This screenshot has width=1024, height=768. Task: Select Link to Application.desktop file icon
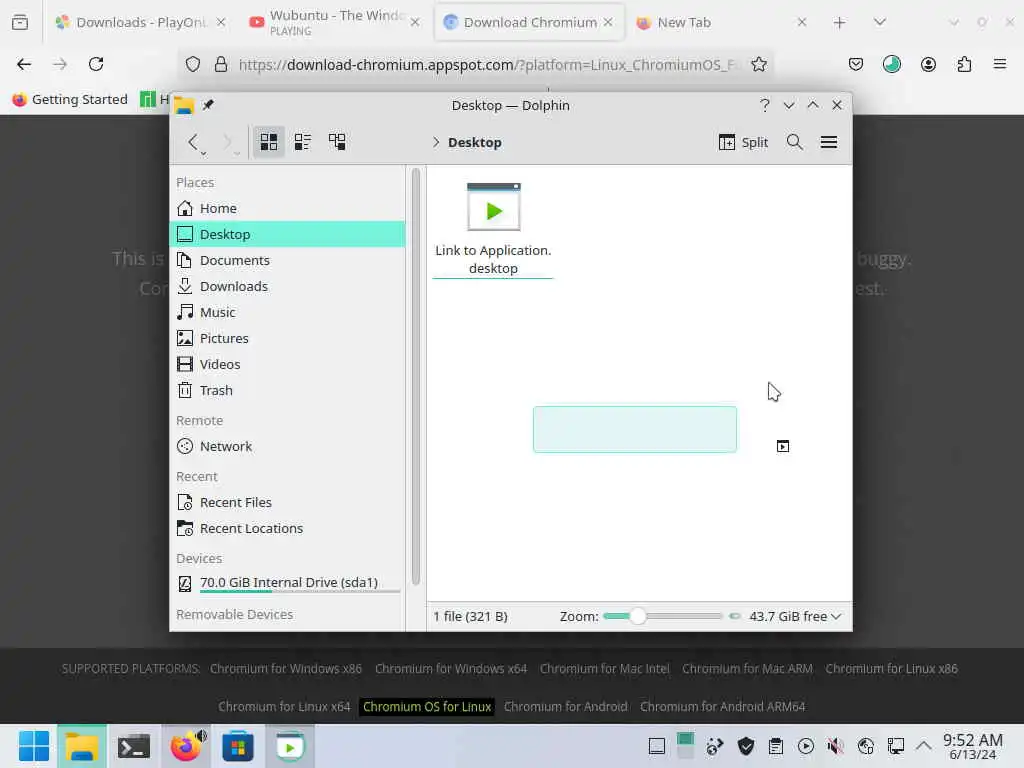[494, 207]
